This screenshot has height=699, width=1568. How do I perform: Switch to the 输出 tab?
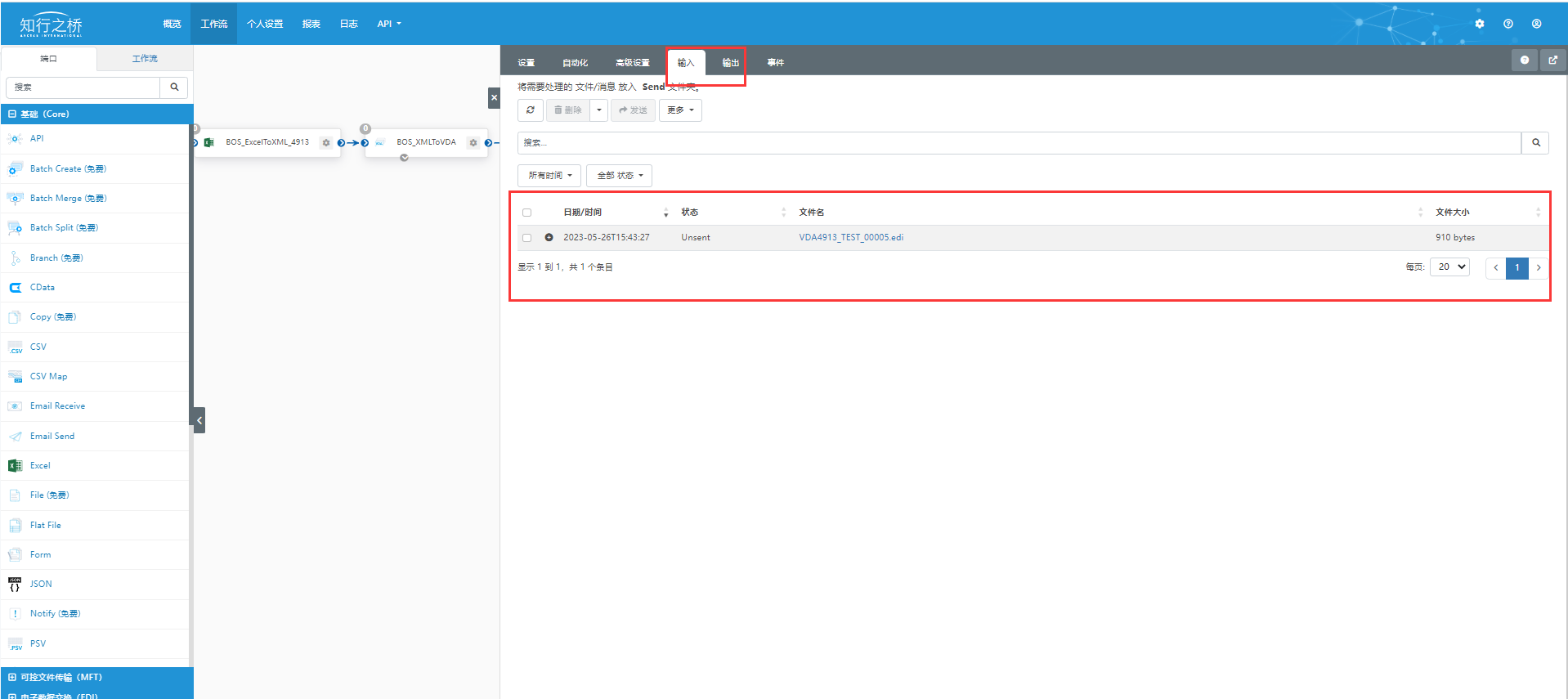tap(730, 63)
